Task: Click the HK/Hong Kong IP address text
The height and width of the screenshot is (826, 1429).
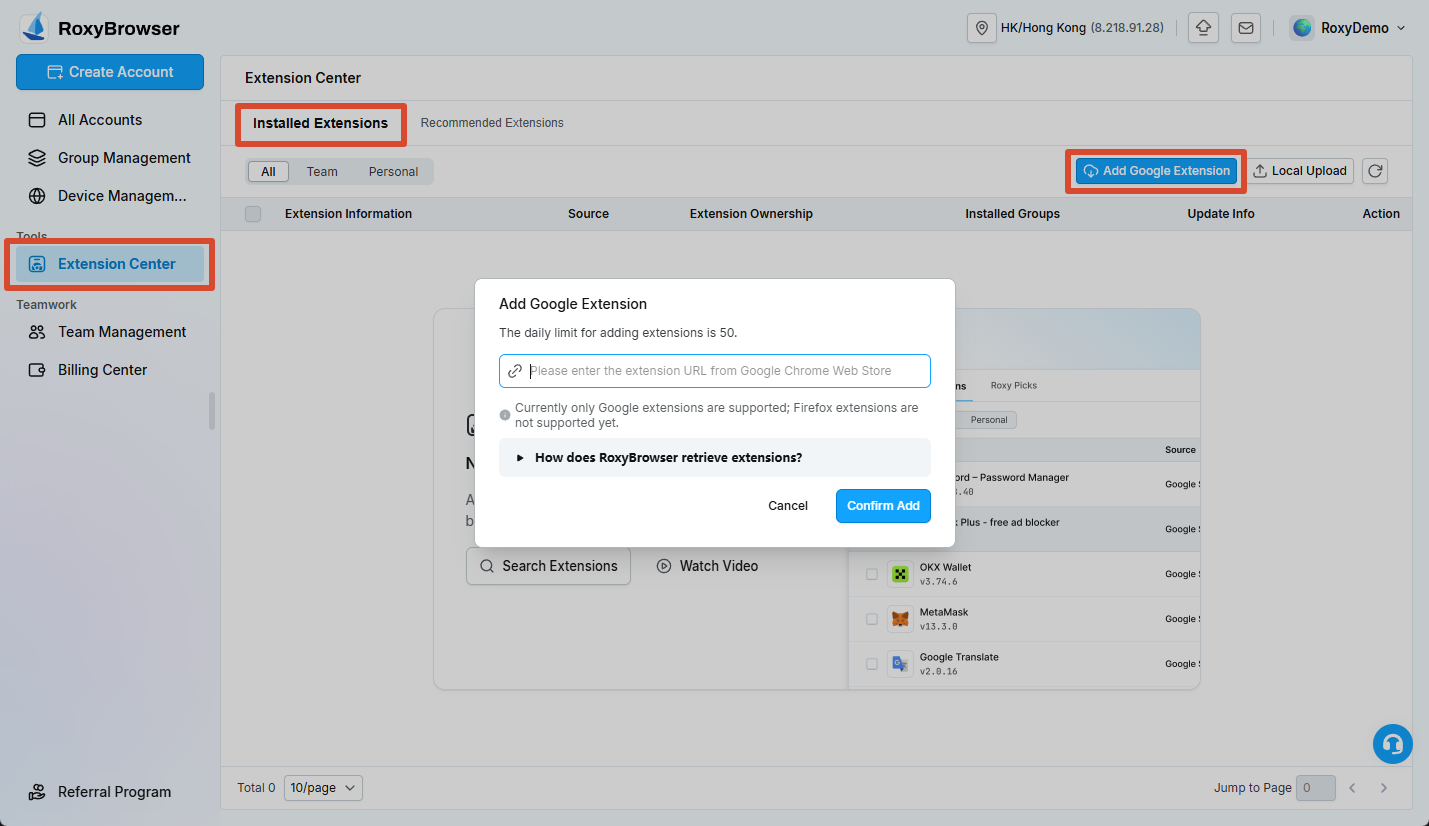Action: pos(1127,28)
